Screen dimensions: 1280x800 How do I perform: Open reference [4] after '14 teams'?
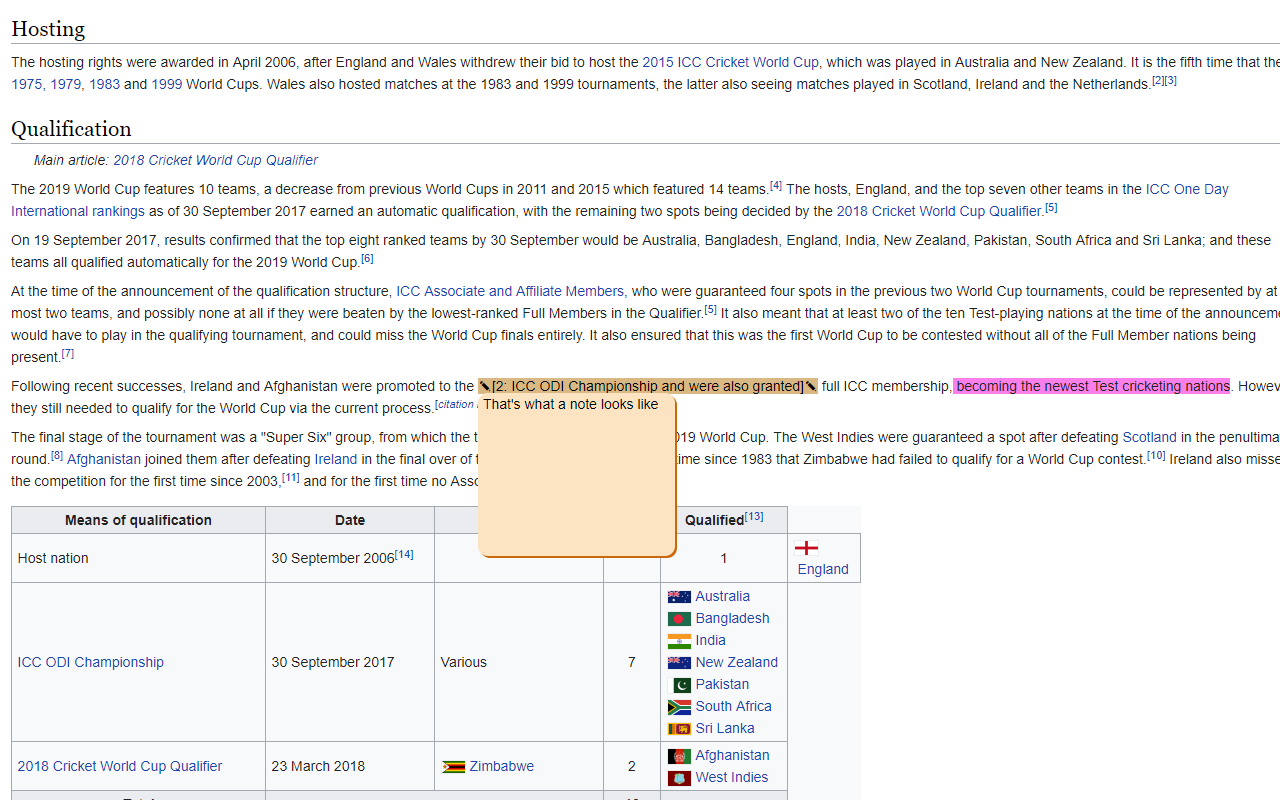pos(776,186)
